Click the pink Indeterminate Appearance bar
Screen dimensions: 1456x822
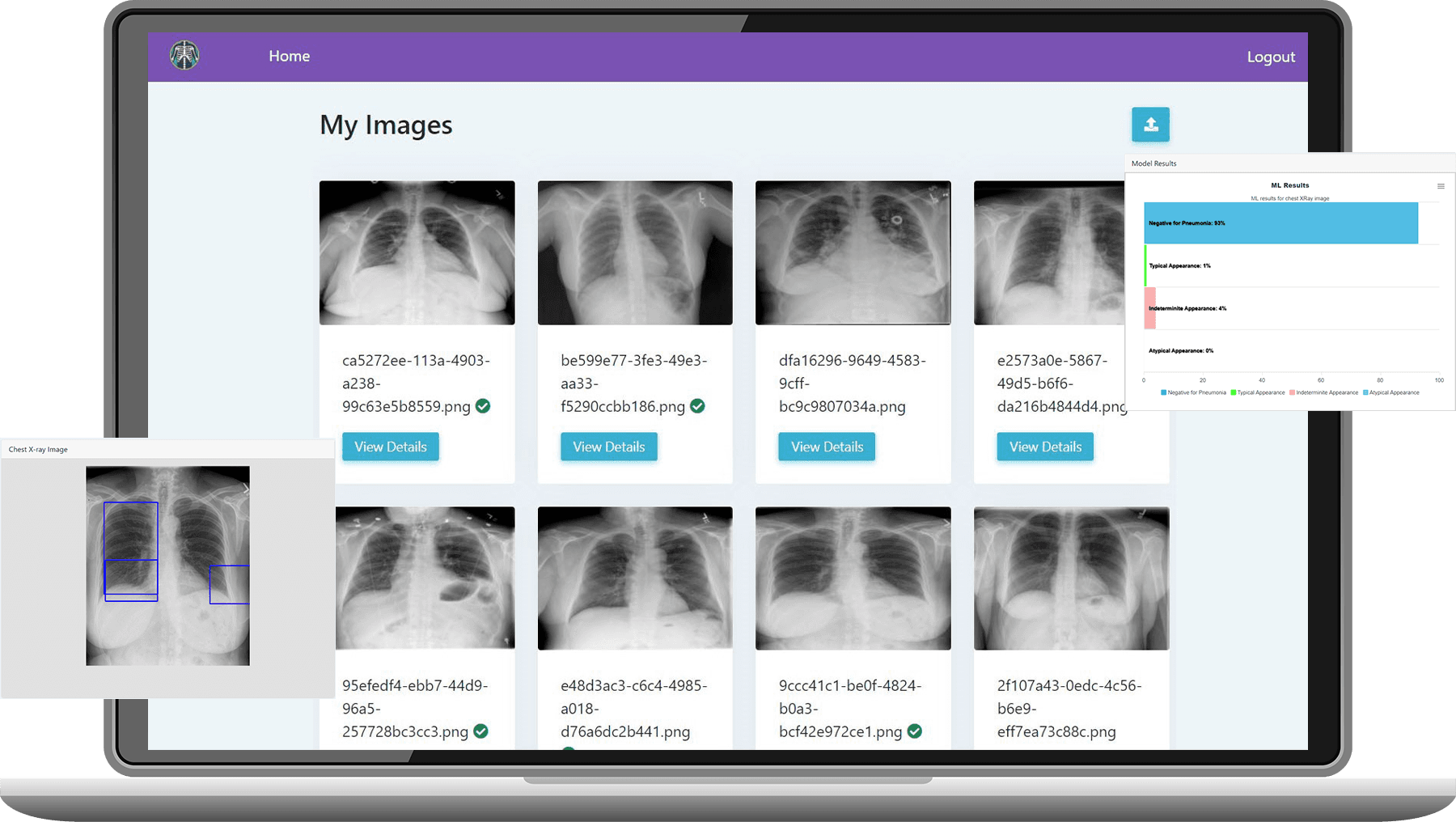[x=1150, y=308]
